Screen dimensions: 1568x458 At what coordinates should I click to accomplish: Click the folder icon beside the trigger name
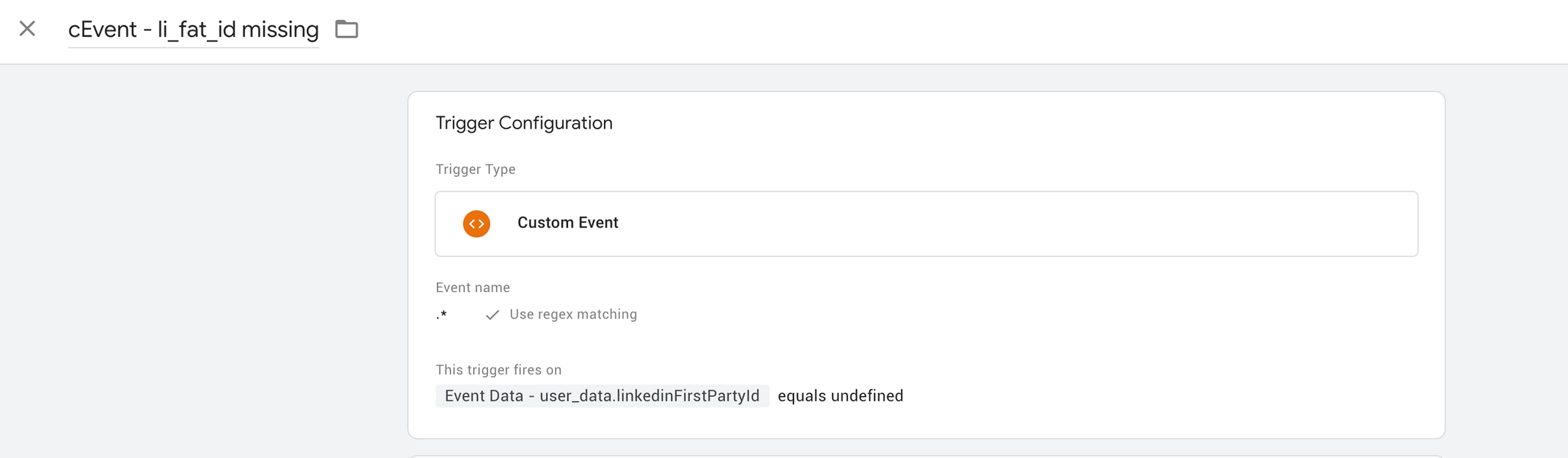point(347,29)
